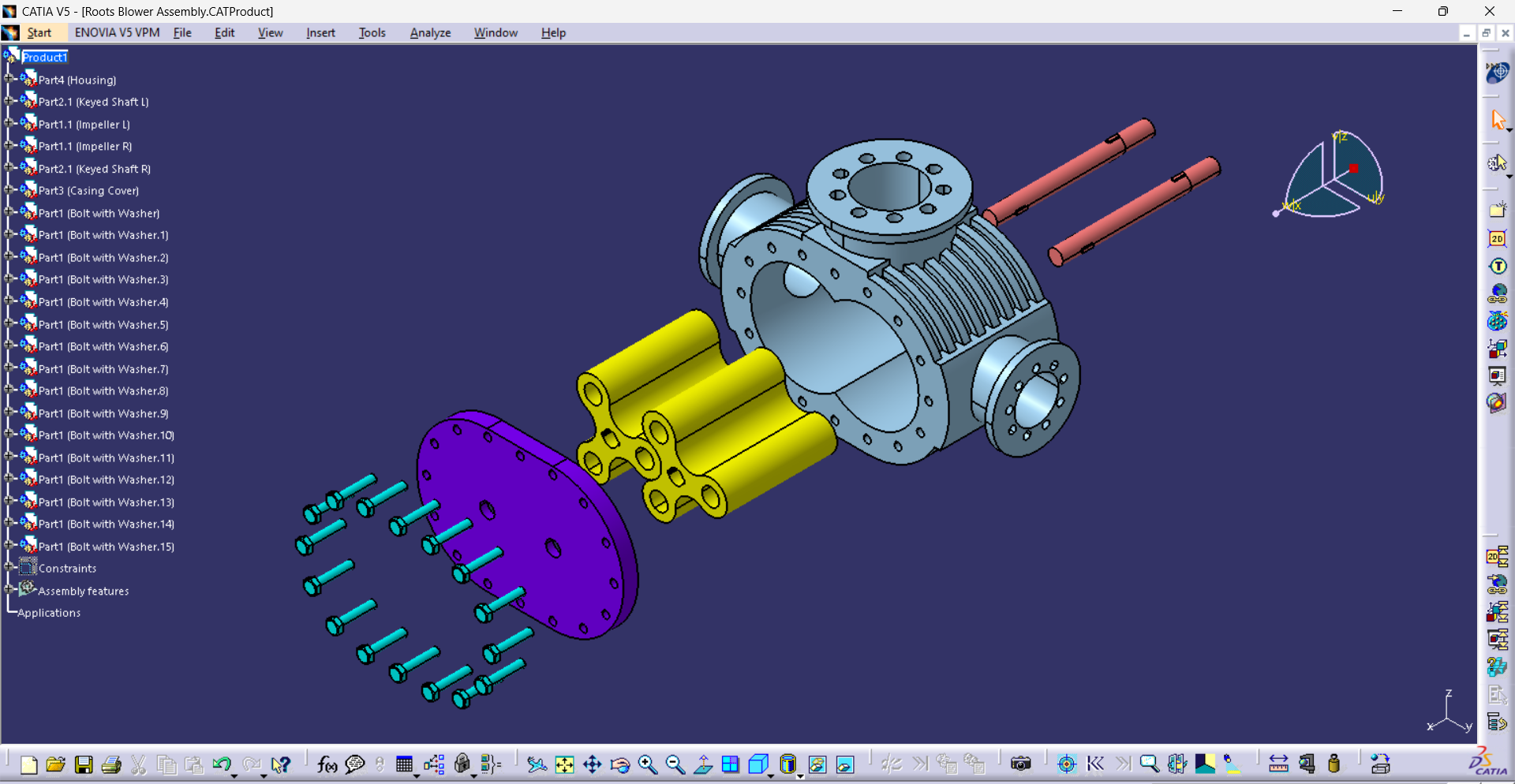The image size is (1515, 784).
Task: Select Applications in the tree
Action: (49, 613)
